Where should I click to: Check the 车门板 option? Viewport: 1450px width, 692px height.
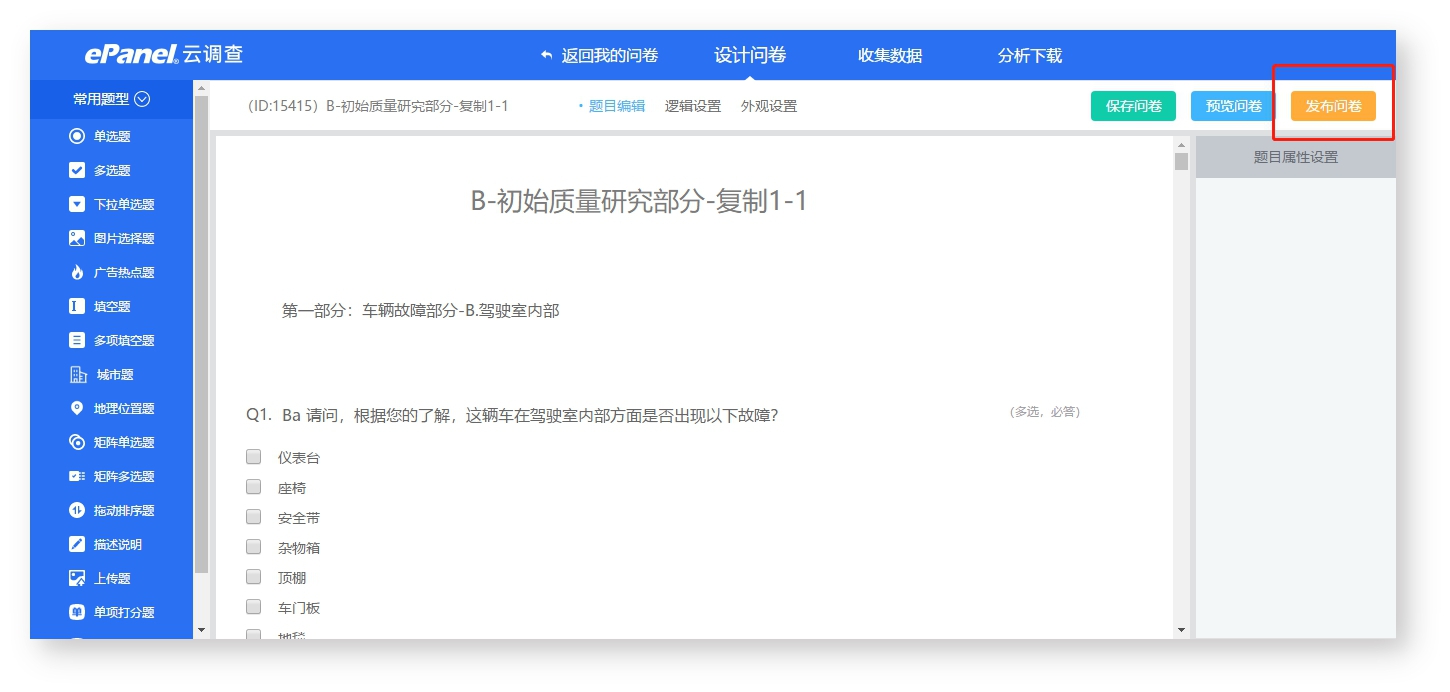(254, 607)
